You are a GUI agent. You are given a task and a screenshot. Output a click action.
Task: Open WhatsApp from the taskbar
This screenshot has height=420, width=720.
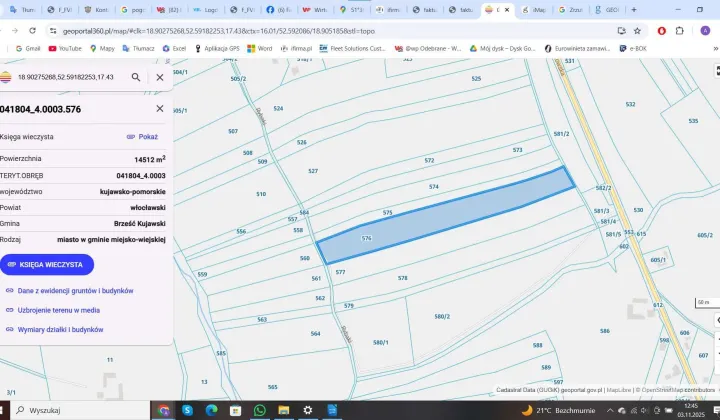[260, 410]
